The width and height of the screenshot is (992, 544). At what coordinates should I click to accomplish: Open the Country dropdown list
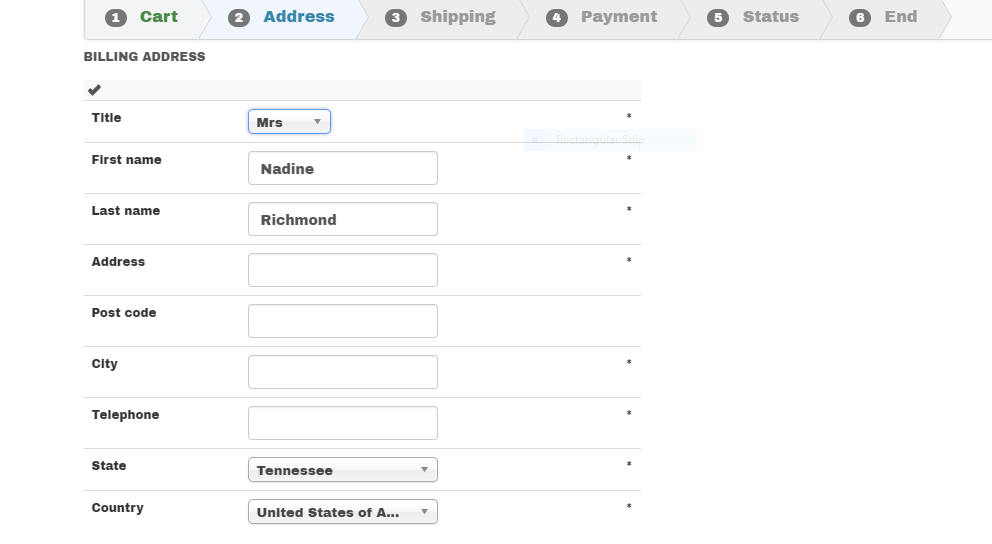tap(342, 512)
